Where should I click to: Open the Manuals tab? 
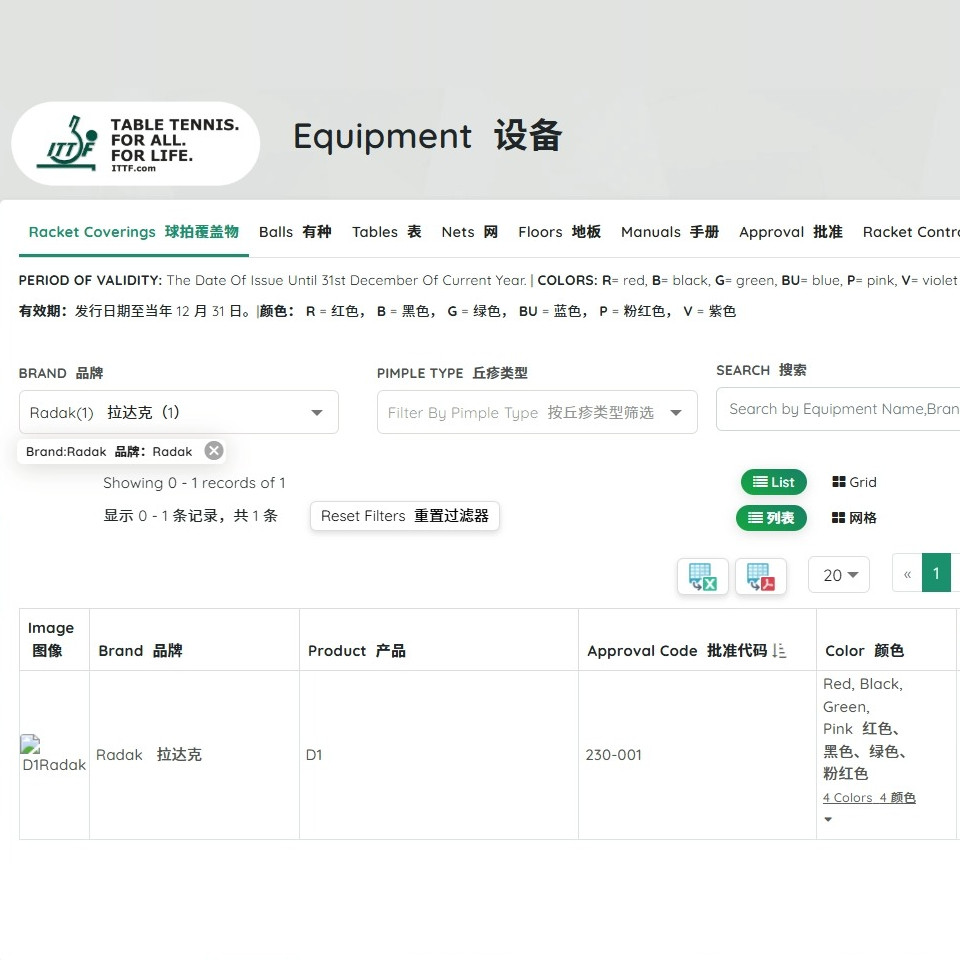670,232
